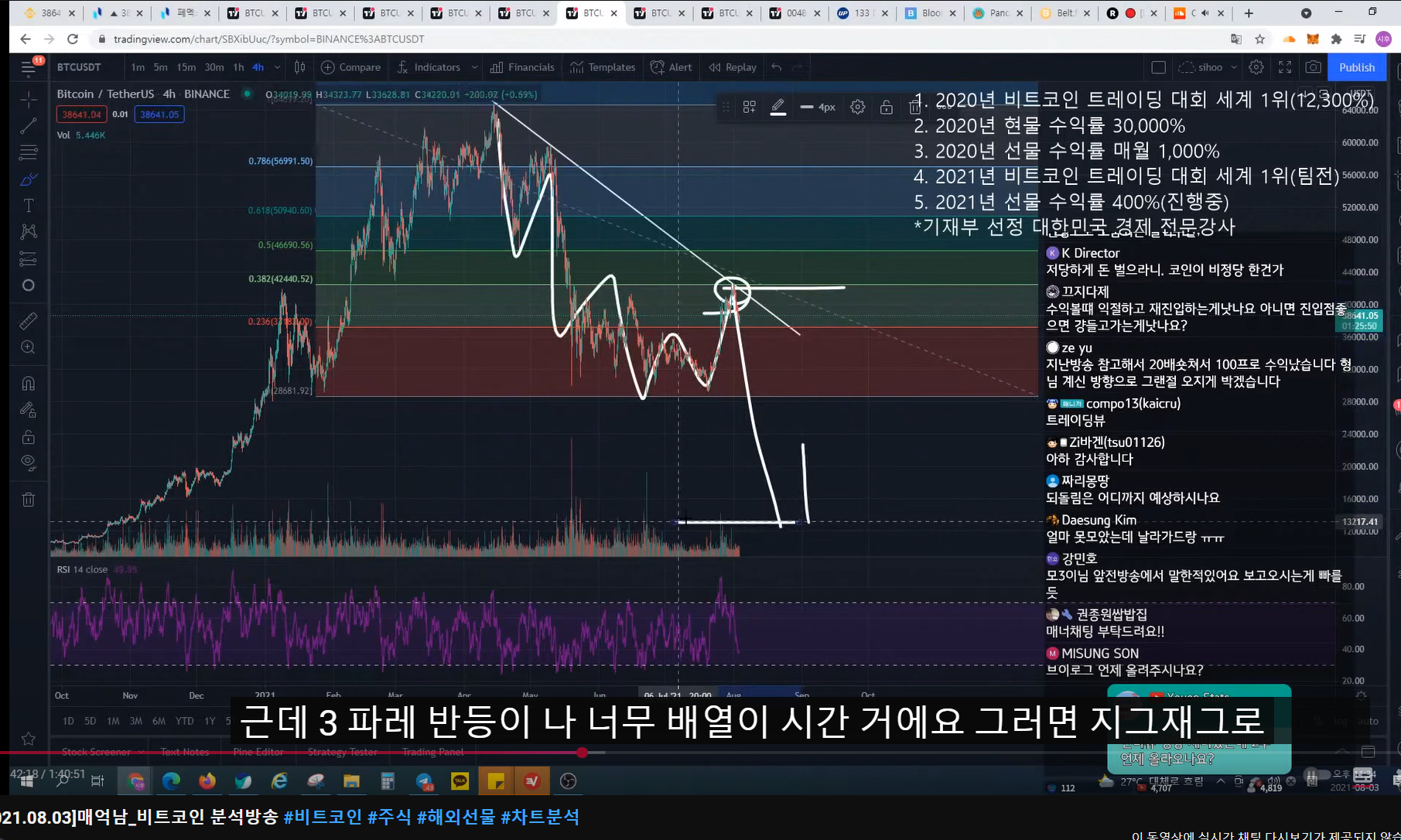This screenshot has width=1401, height=840.
Task: Switch to the 1m timeframe
Action: (138, 67)
